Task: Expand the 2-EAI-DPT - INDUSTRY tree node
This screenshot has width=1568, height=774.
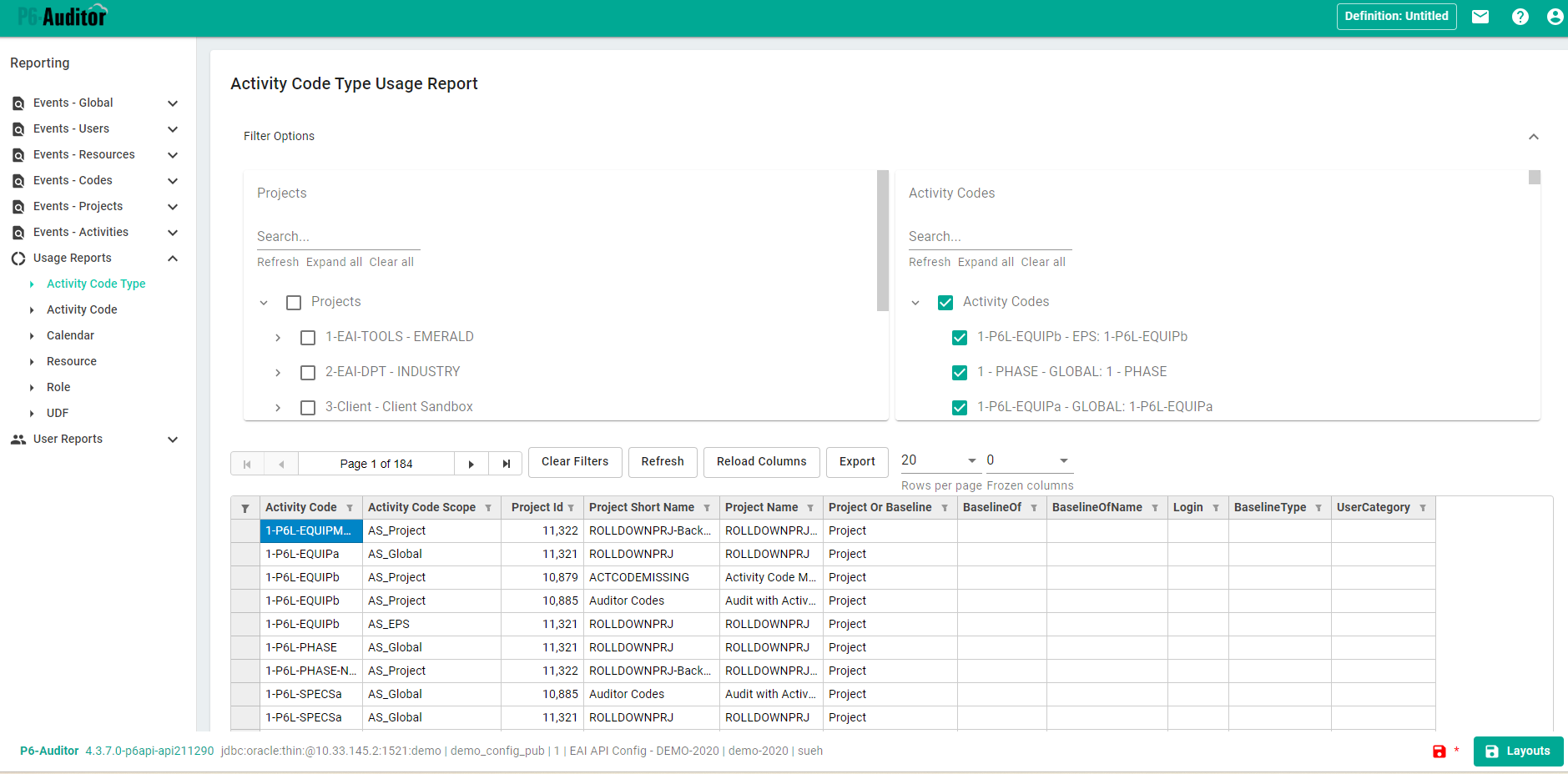Action: pyautogui.click(x=278, y=372)
